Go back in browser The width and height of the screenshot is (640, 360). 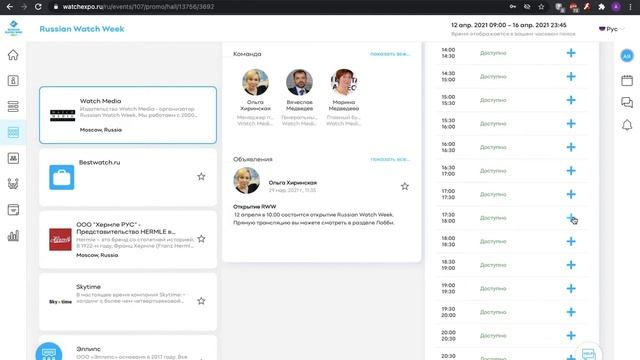click(x=9, y=7)
